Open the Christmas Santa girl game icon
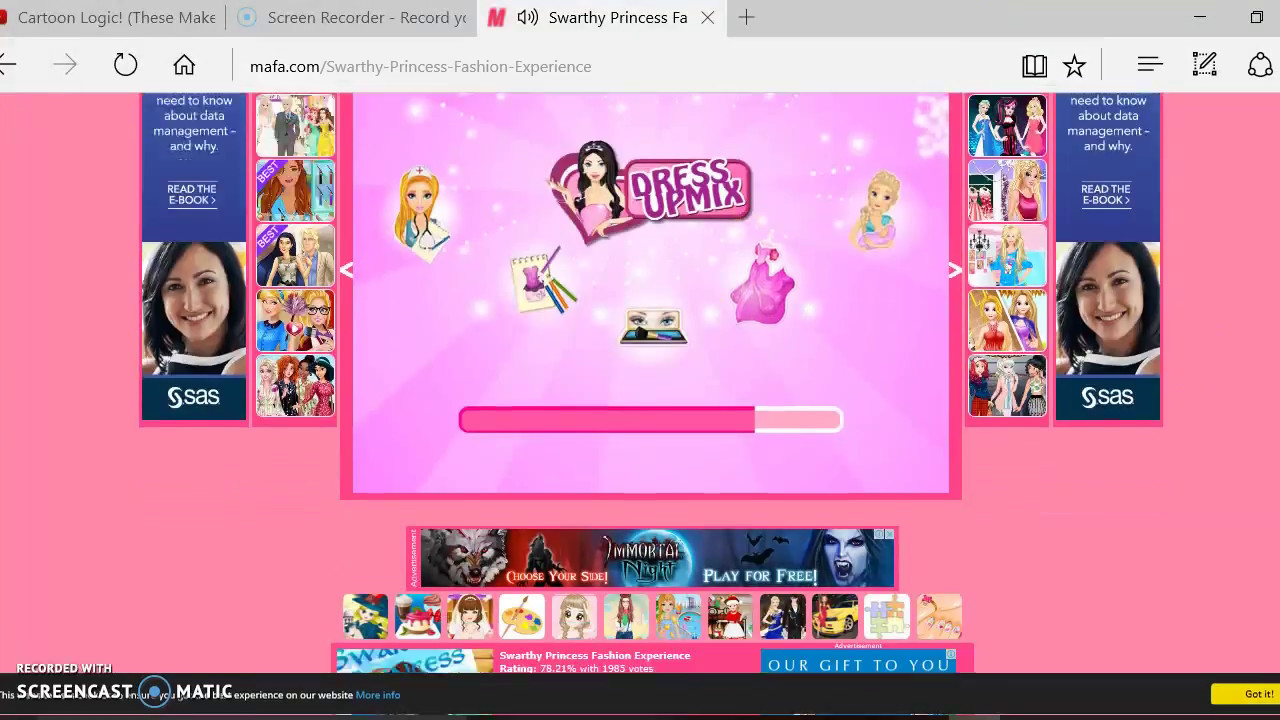Image resolution: width=1280 pixels, height=720 pixels. pos(730,616)
